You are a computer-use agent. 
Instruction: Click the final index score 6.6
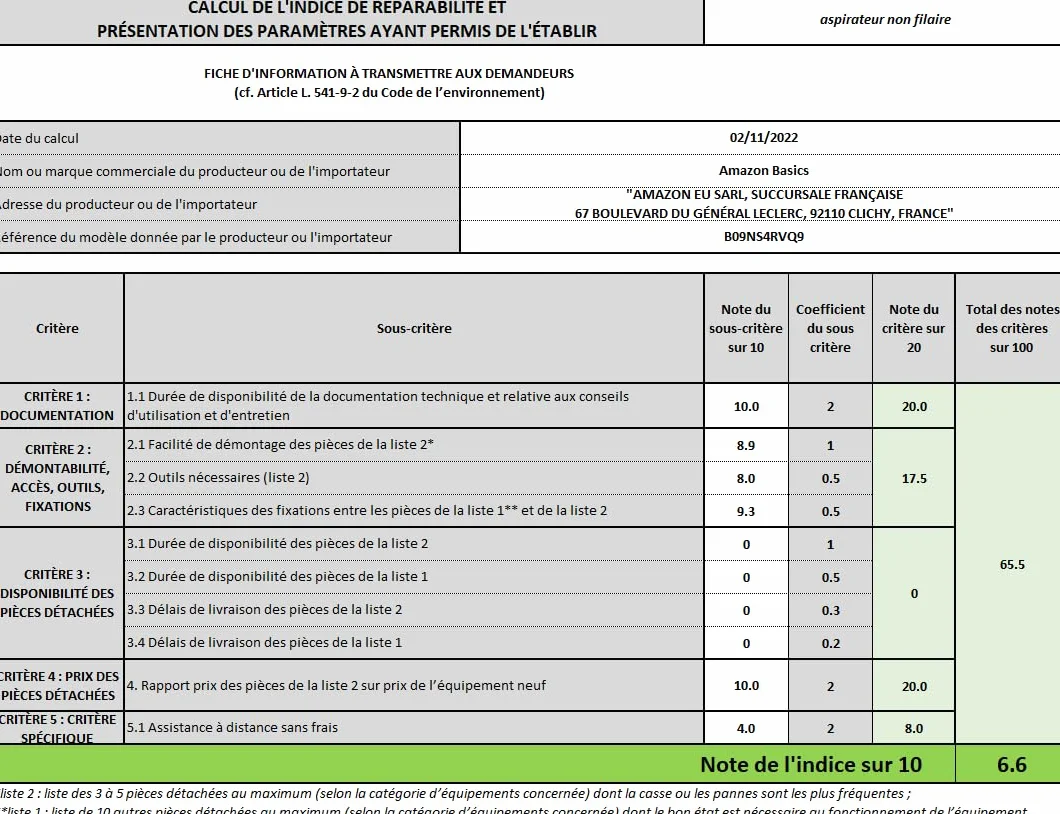[x=1011, y=765]
